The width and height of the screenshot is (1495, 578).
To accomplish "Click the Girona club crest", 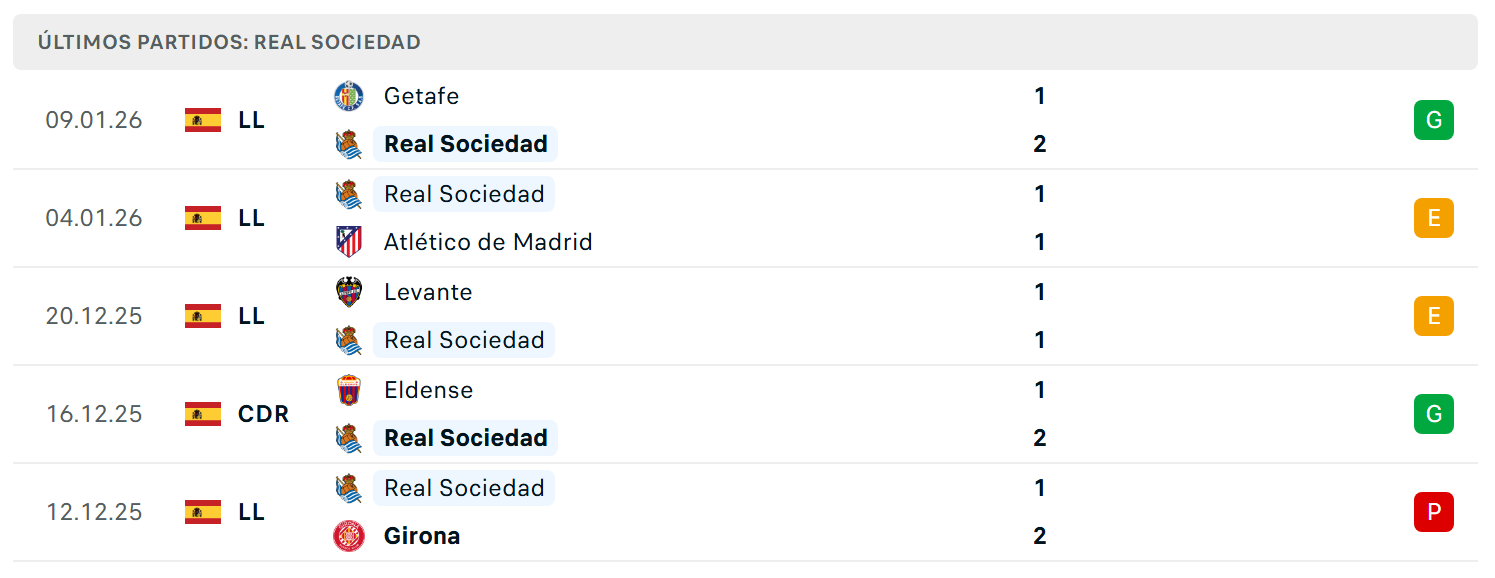I will [349, 536].
